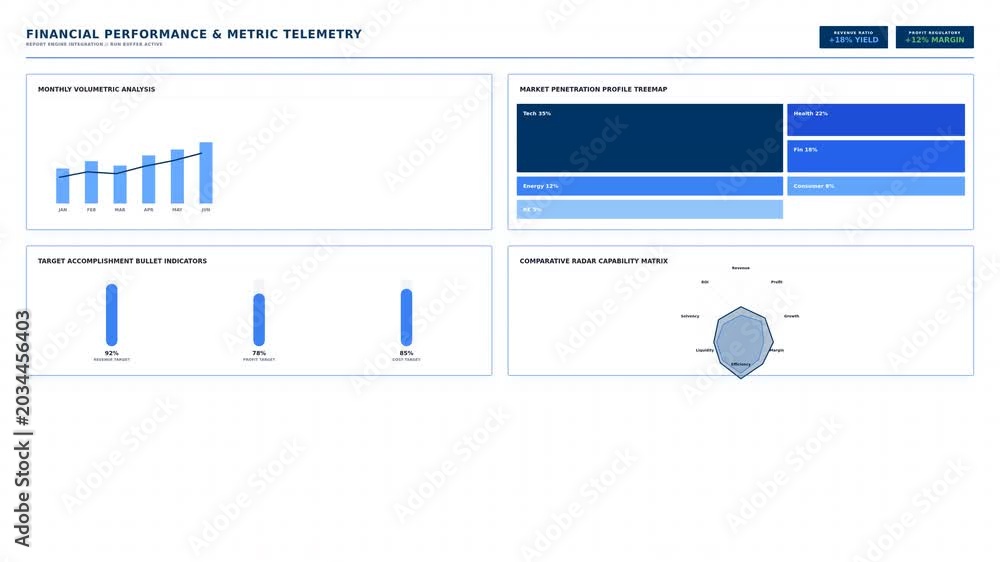Select the Tech 35% treemap tile

649,138
